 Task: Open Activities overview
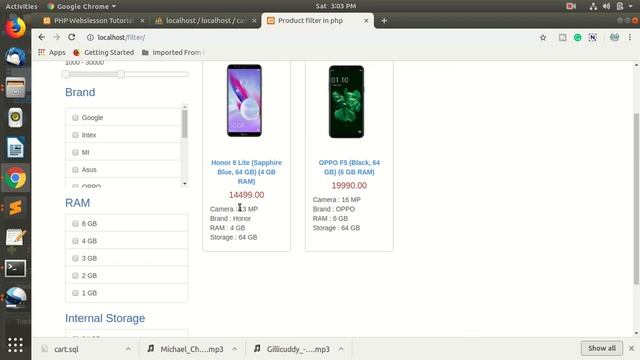tap(21, 6)
